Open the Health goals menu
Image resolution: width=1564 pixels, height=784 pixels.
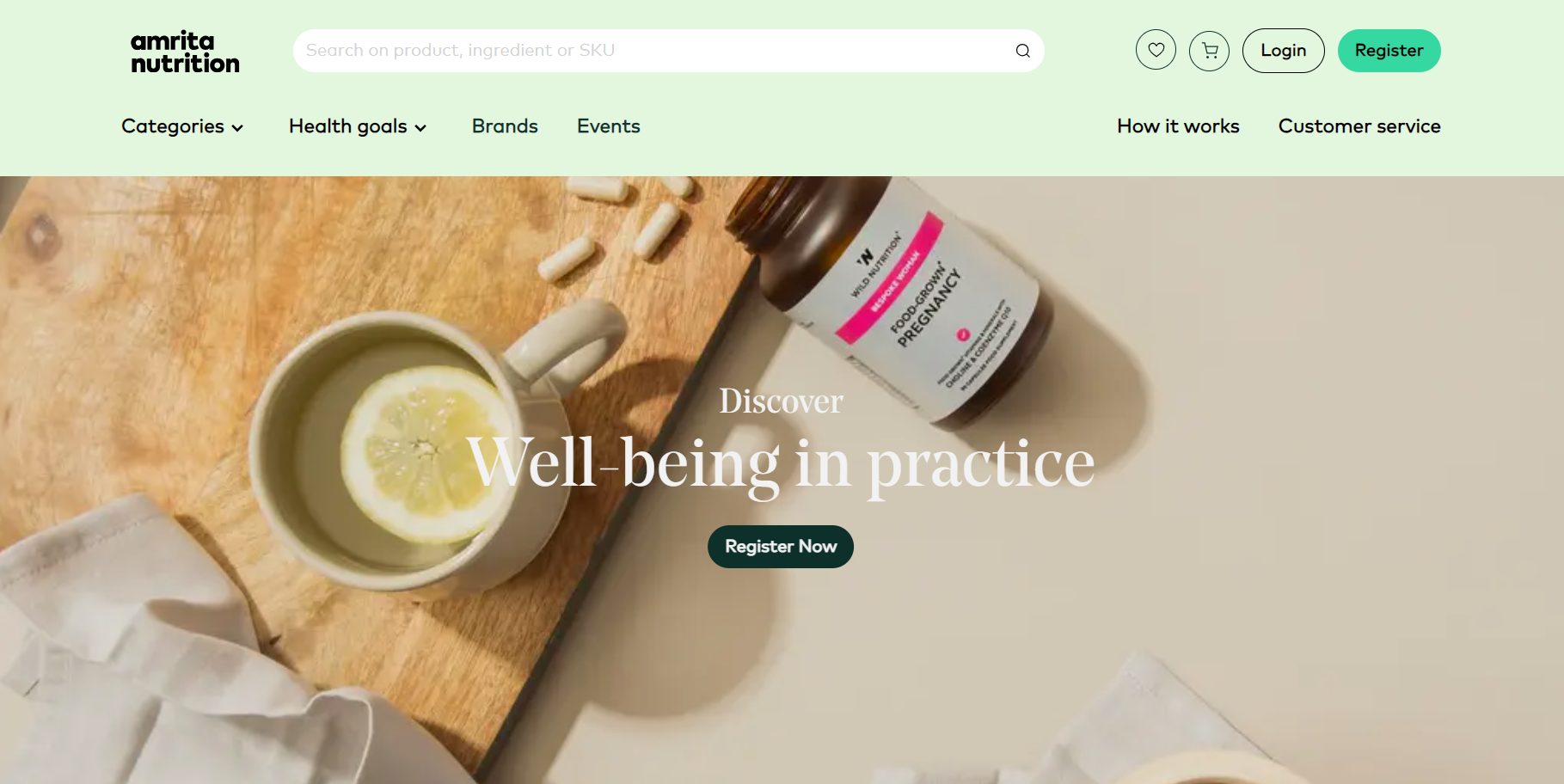click(358, 126)
